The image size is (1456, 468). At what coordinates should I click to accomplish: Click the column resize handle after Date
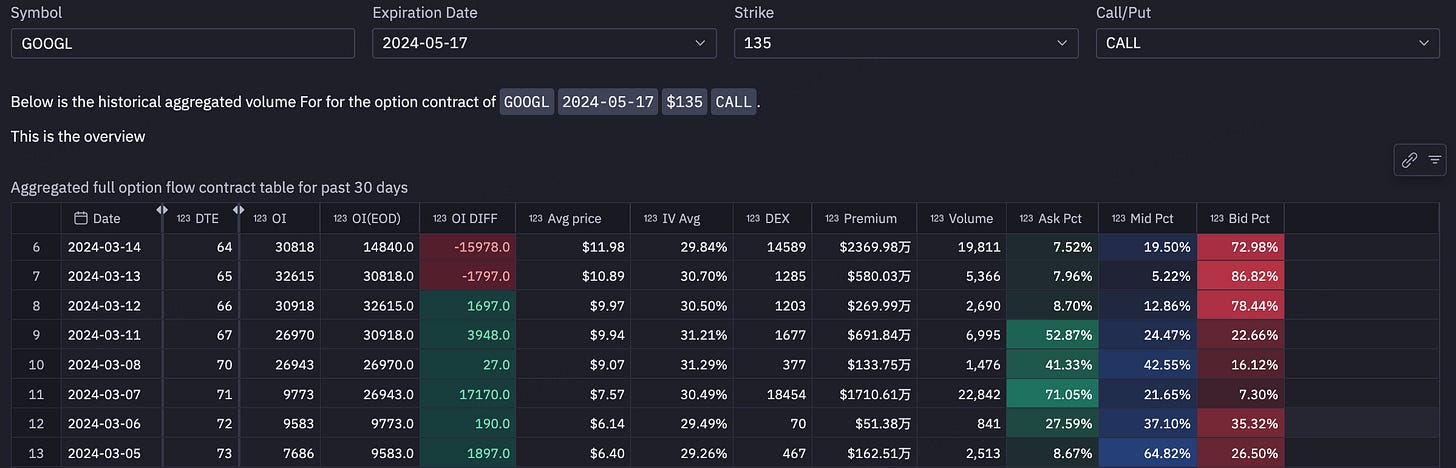point(161,210)
